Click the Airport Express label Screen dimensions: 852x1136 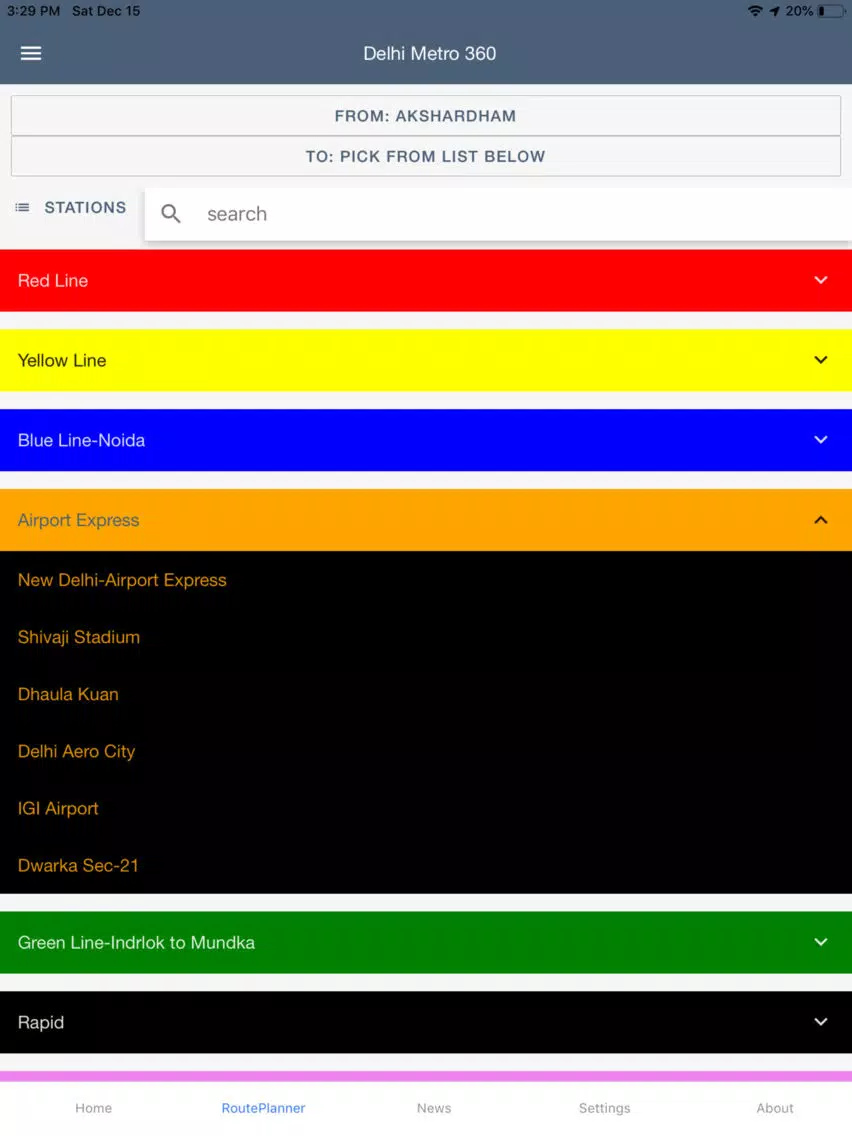point(78,520)
